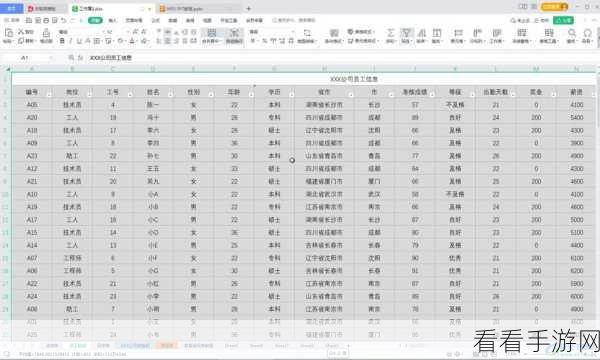Switch to the 页面布局 ribbon tab
Screen dimensions: 600x360
point(134,20)
